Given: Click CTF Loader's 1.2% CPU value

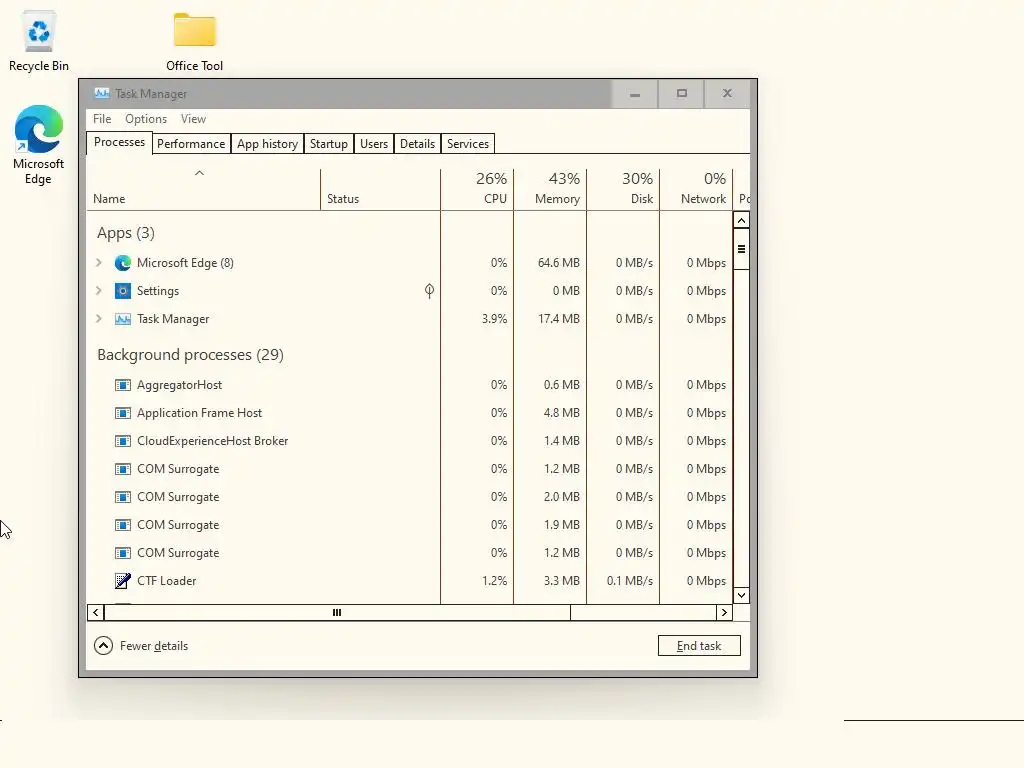Looking at the screenshot, I should 494,581.
